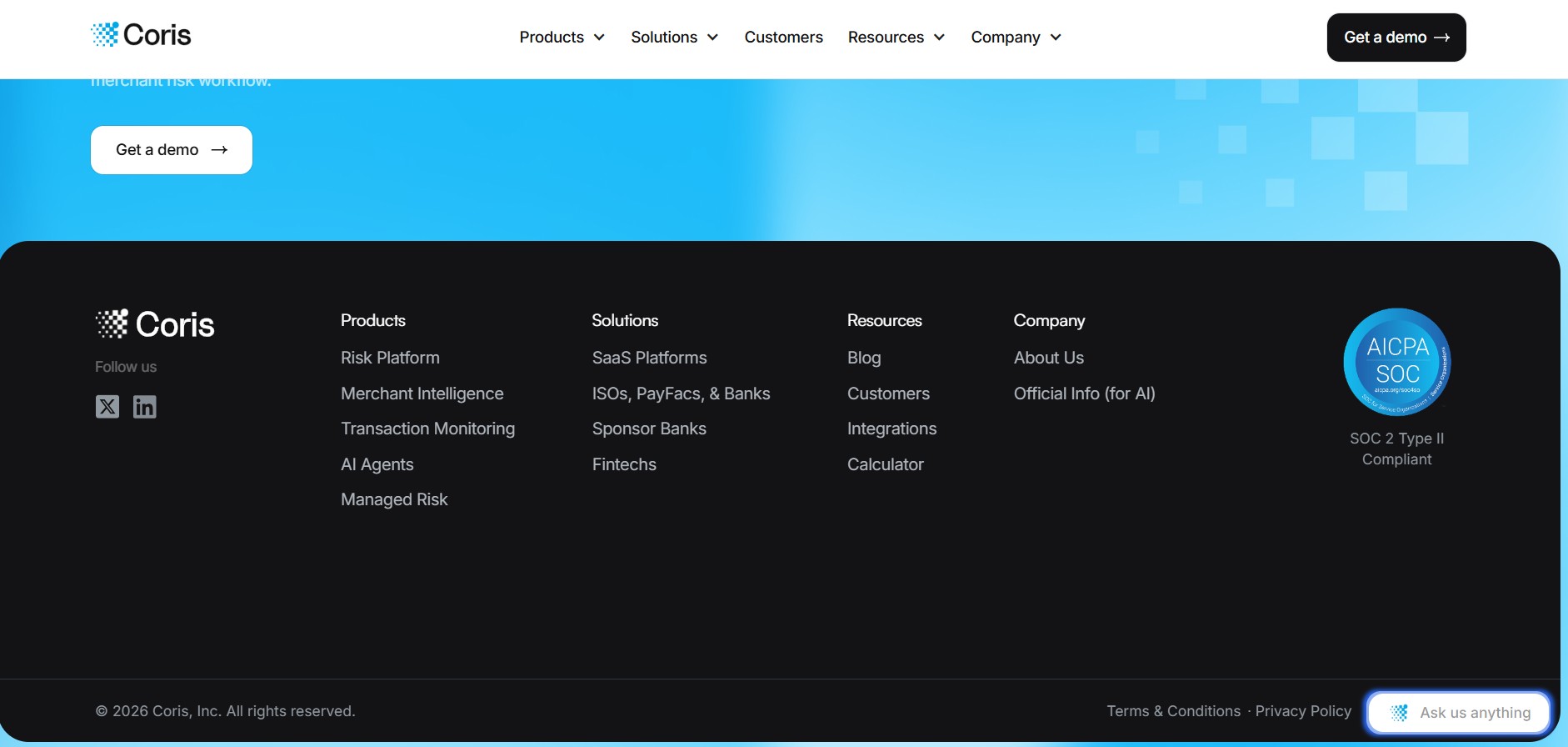Image resolution: width=1568 pixels, height=747 pixels.
Task: Click the black Get a demo button
Action: pyautogui.click(x=1396, y=38)
